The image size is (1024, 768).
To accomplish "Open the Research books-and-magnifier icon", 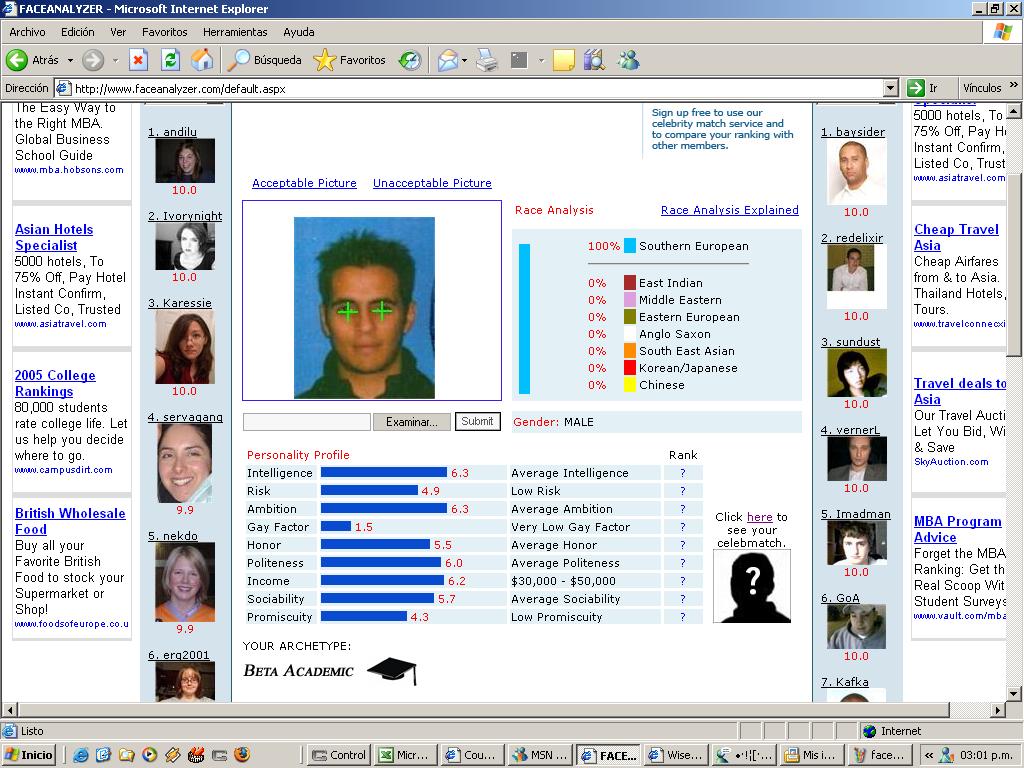I will click(594, 60).
